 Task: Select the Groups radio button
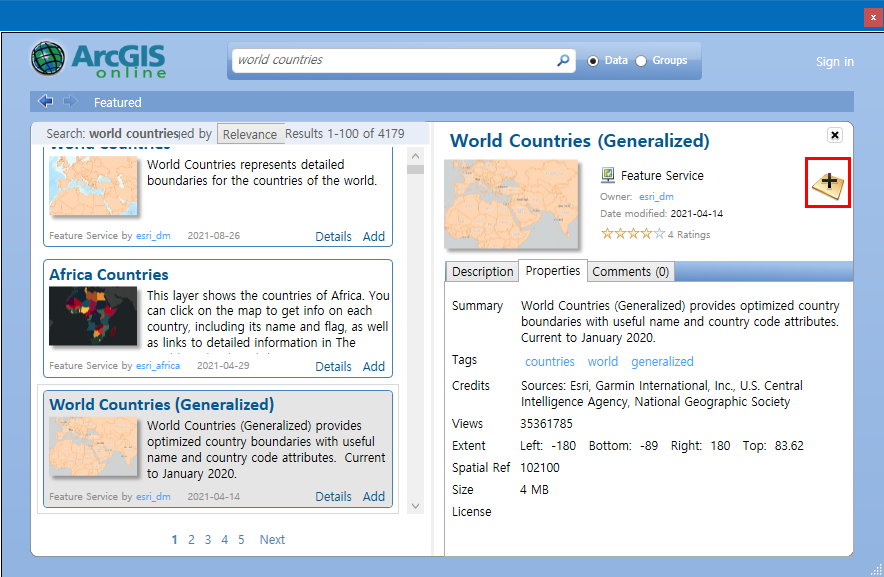pos(641,61)
